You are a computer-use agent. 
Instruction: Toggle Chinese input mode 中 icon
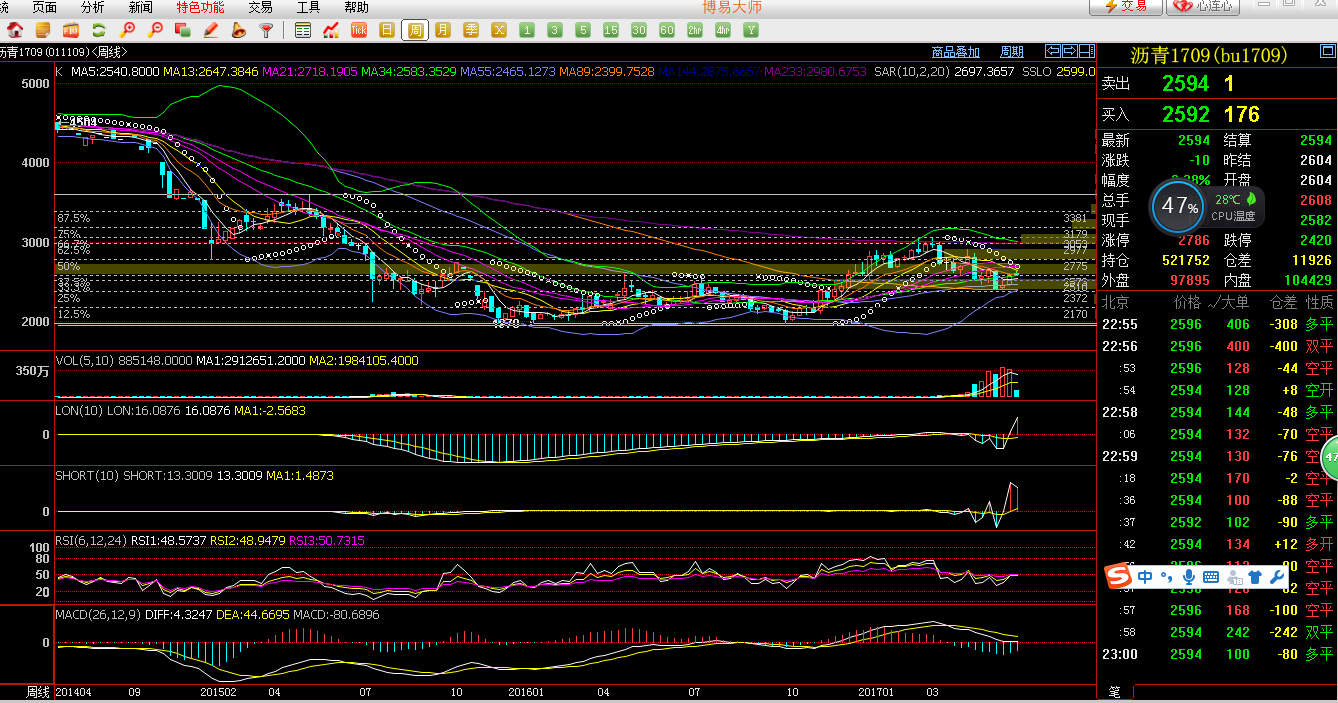point(1145,577)
